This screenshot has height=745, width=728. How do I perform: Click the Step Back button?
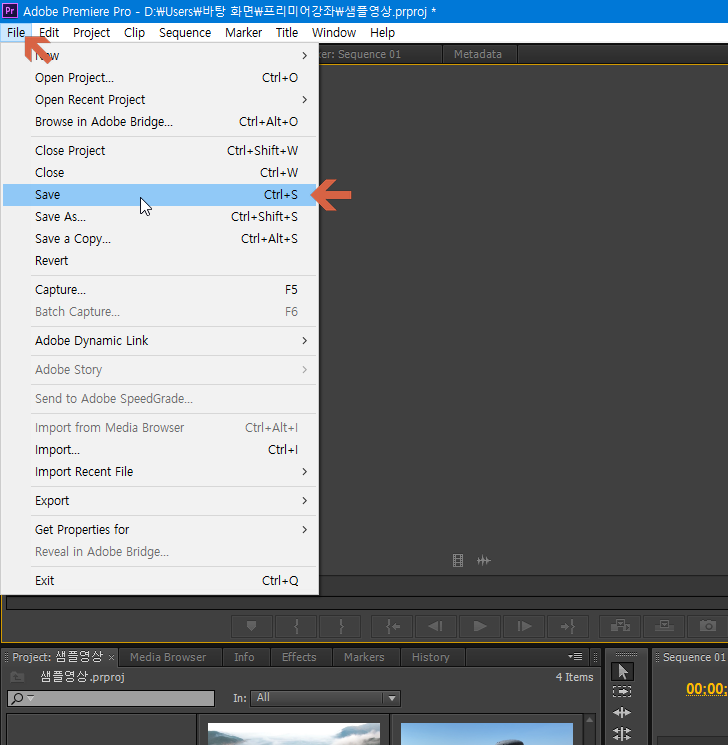(x=436, y=626)
